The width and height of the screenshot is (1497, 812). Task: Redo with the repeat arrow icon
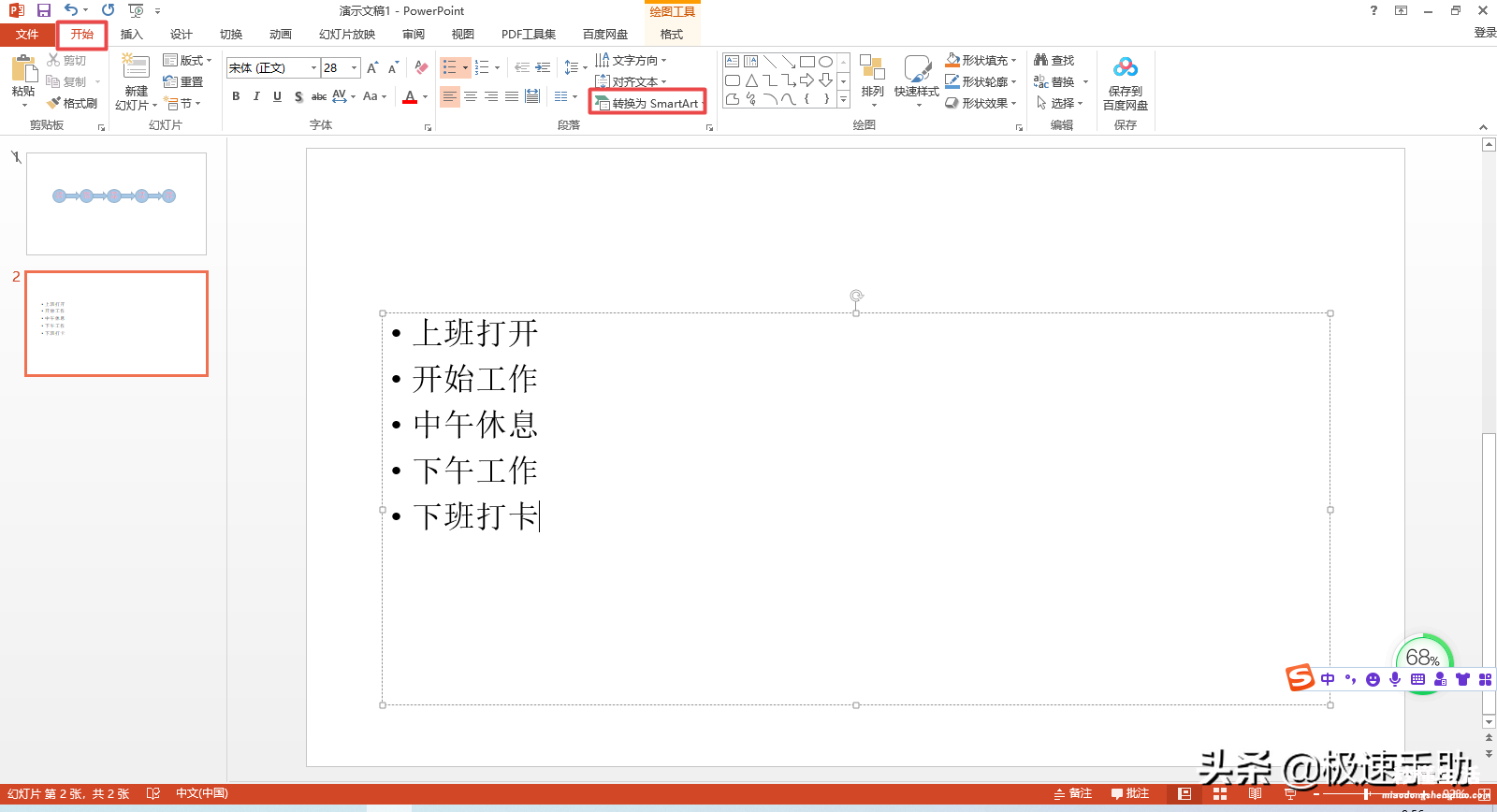pyautogui.click(x=108, y=10)
